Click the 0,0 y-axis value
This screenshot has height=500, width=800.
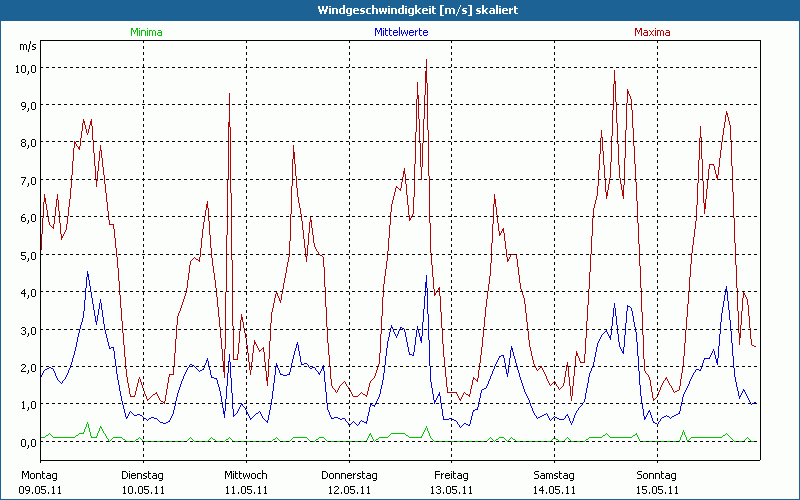pyautogui.click(x=29, y=442)
